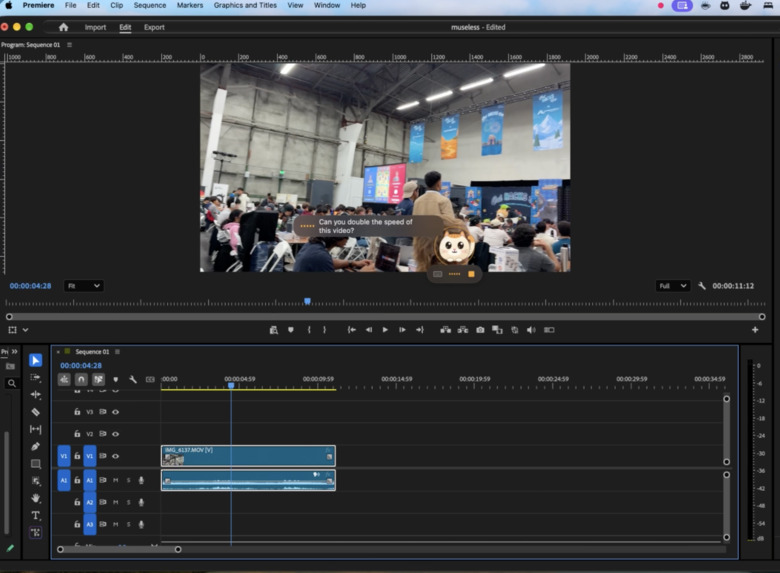This screenshot has width=780, height=573.
Task: Open timeline display settings wrench
Action: pos(132,380)
